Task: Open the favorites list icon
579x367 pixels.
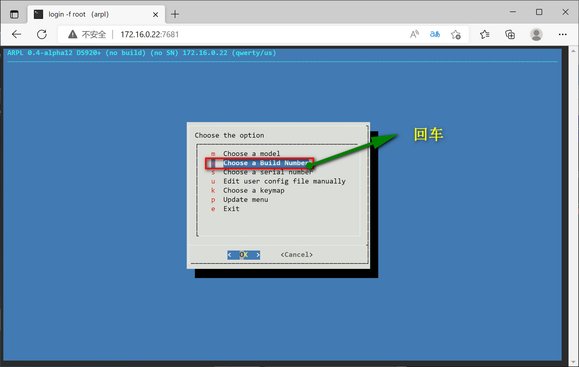Action: (x=484, y=34)
